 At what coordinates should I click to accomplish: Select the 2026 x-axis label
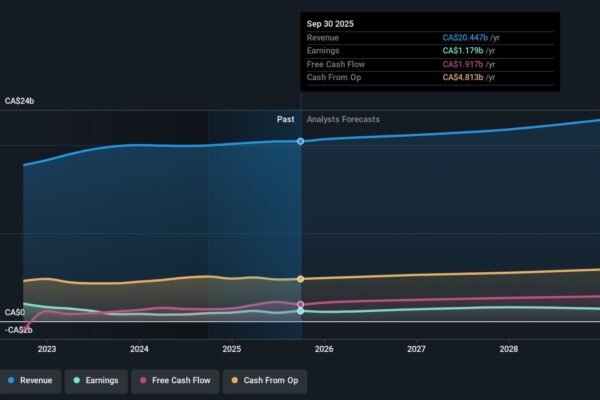click(x=324, y=349)
